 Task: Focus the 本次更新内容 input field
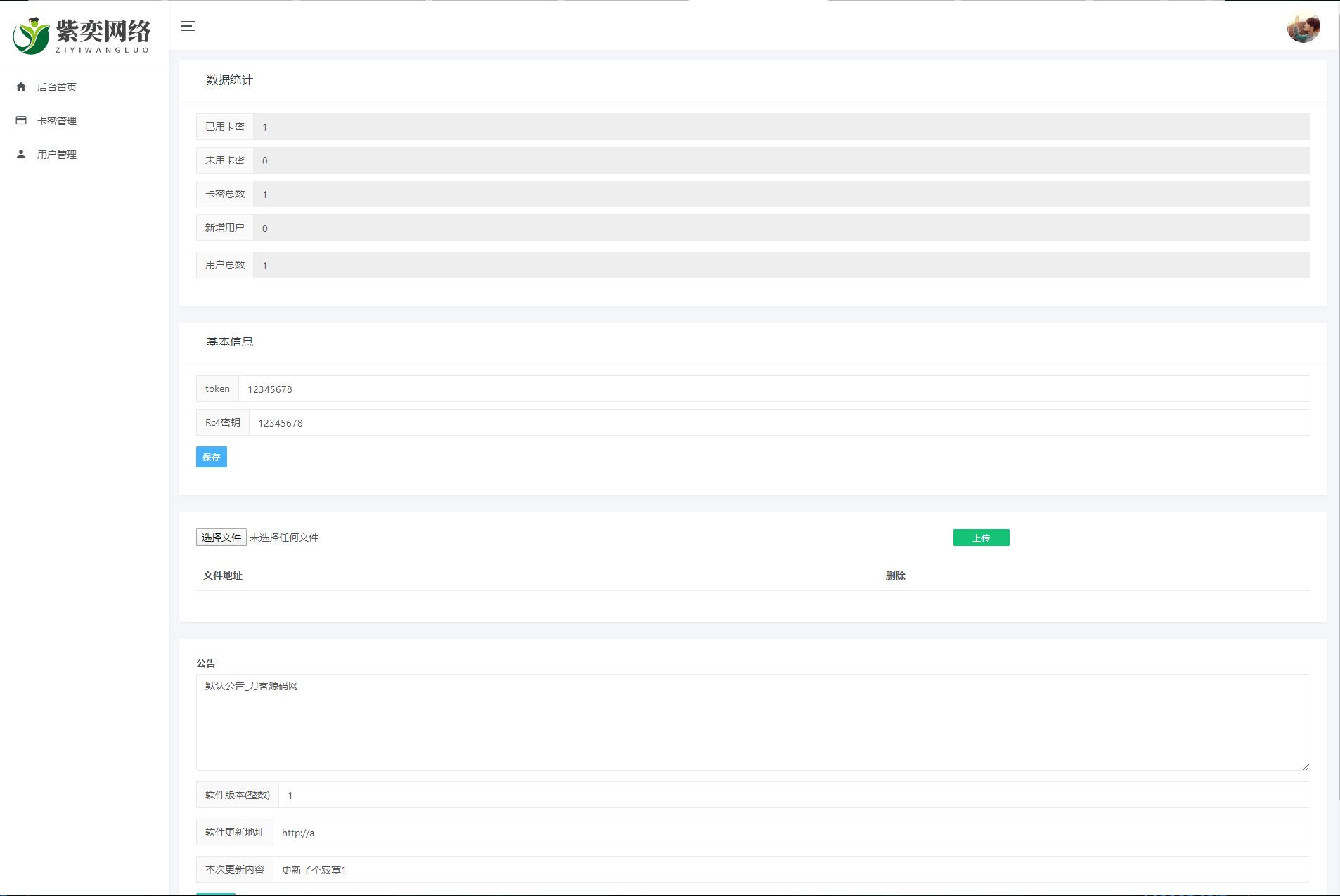pos(792,869)
